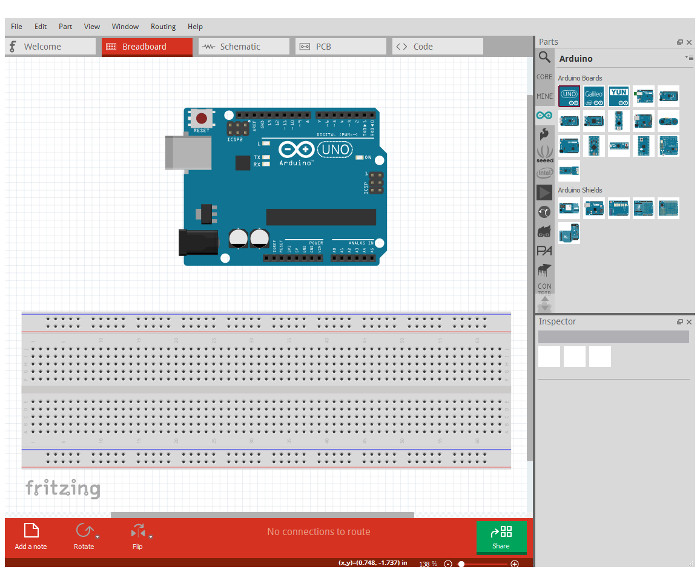The image size is (700, 572).
Task: Open the Intel parts bin
Action: coord(545,172)
